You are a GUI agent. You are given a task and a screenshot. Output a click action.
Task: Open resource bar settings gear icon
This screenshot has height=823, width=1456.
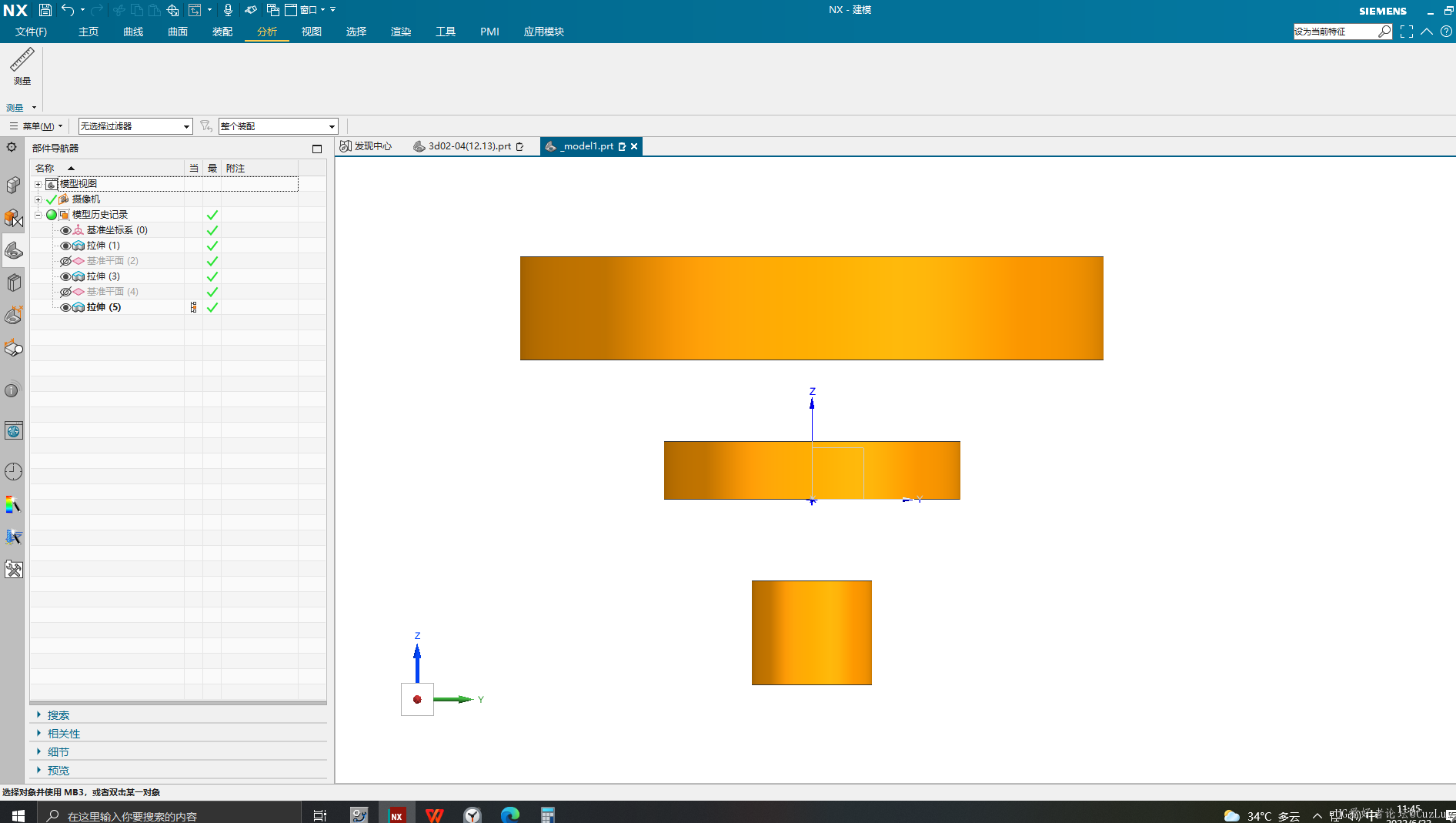[12, 147]
